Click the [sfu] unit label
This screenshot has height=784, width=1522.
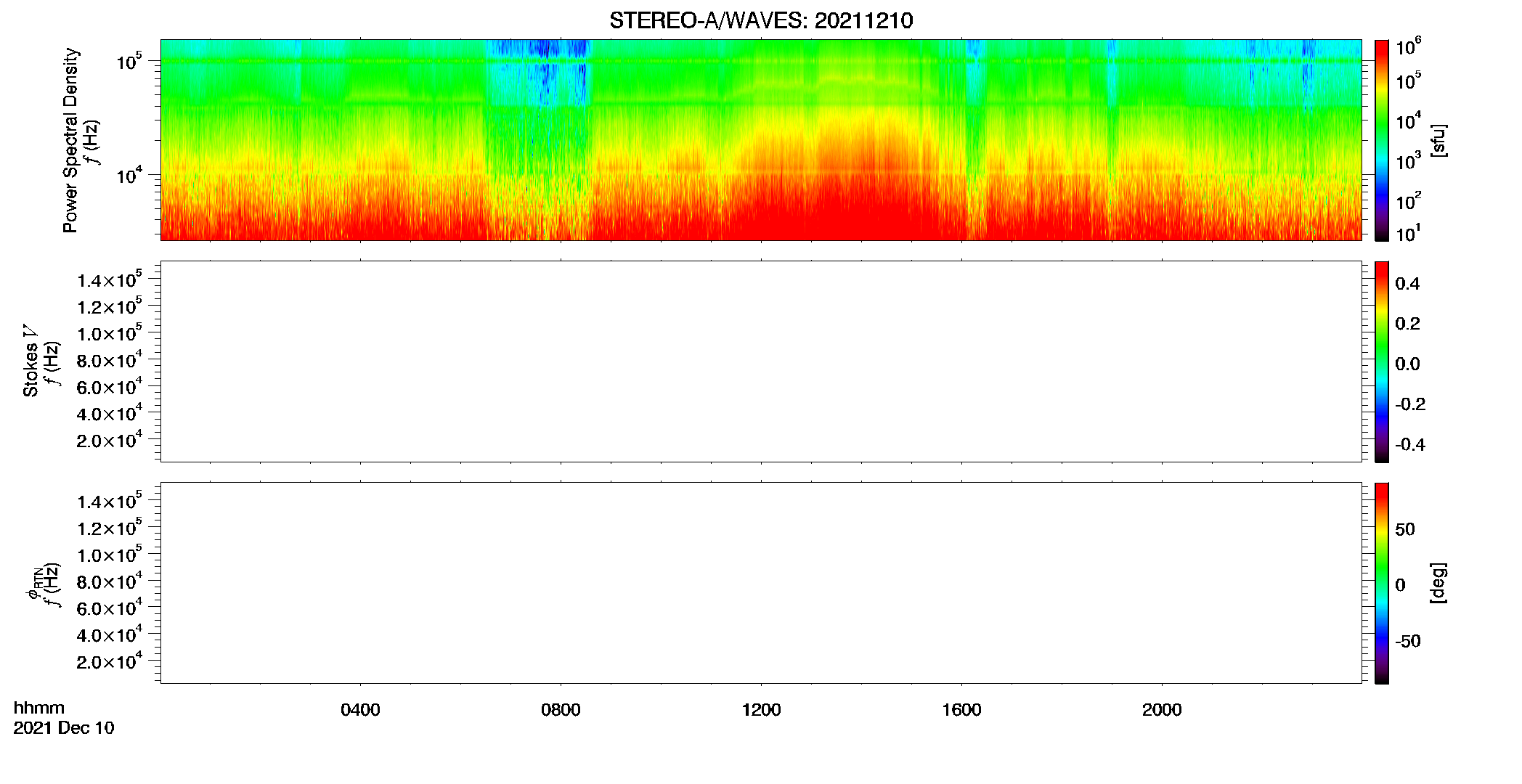point(1438,140)
